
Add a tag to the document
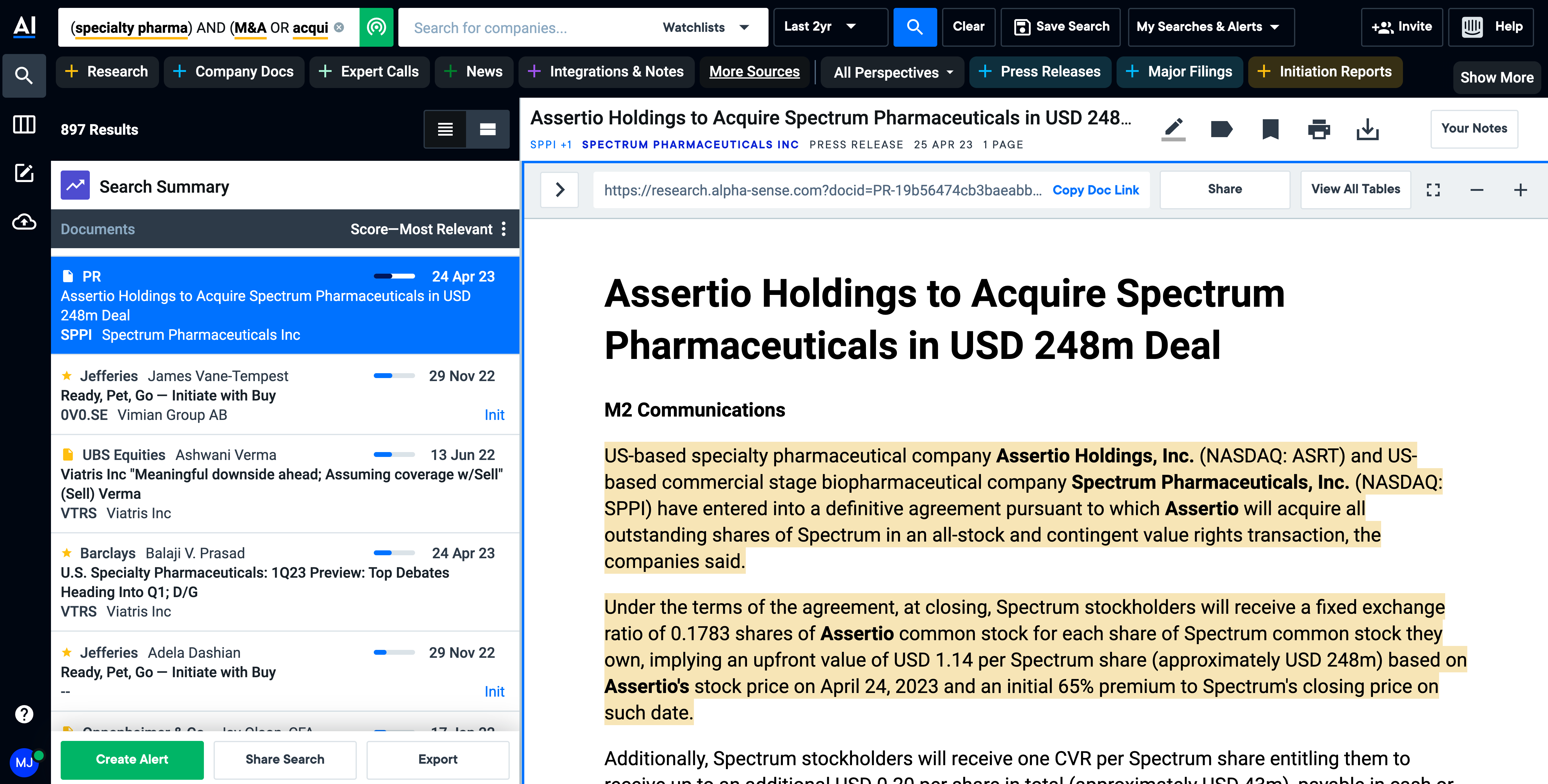(1221, 129)
